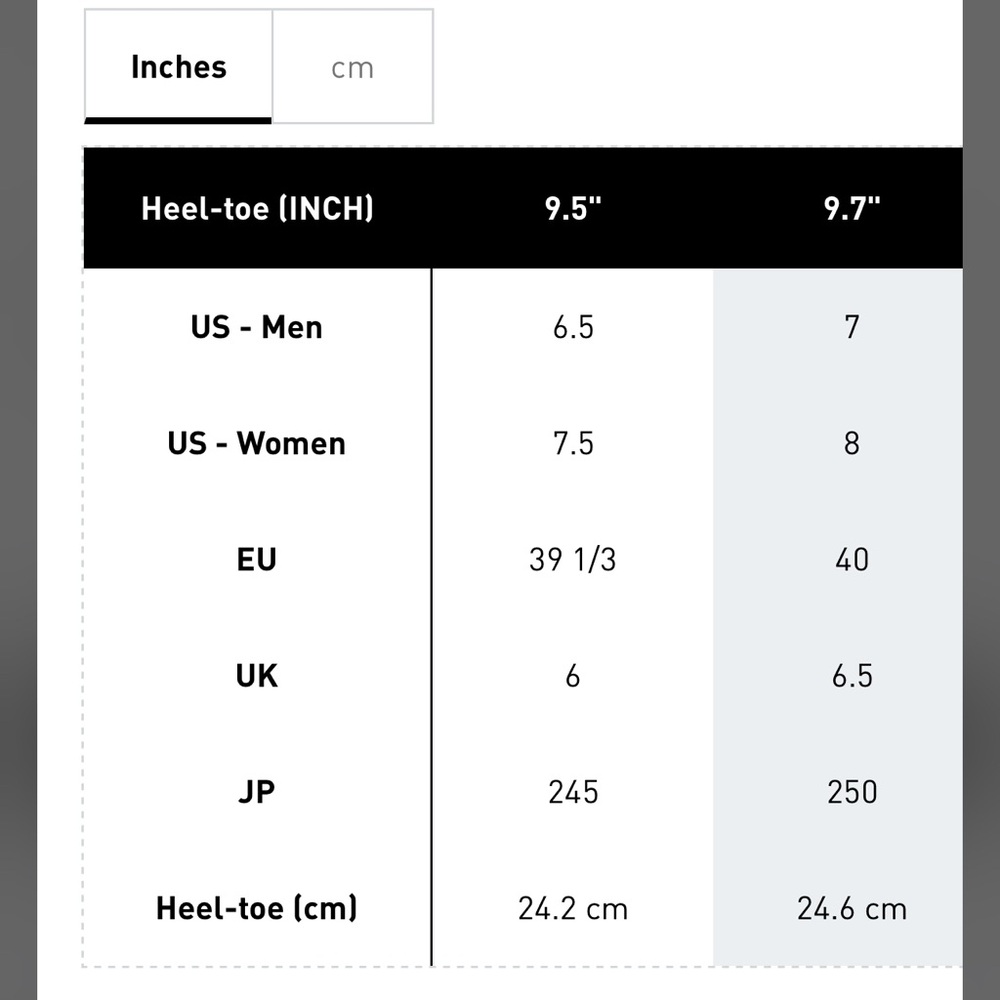Click the EU row label
This screenshot has width=1000, height=1000.
pyautogui.click(x=257, y=559)
